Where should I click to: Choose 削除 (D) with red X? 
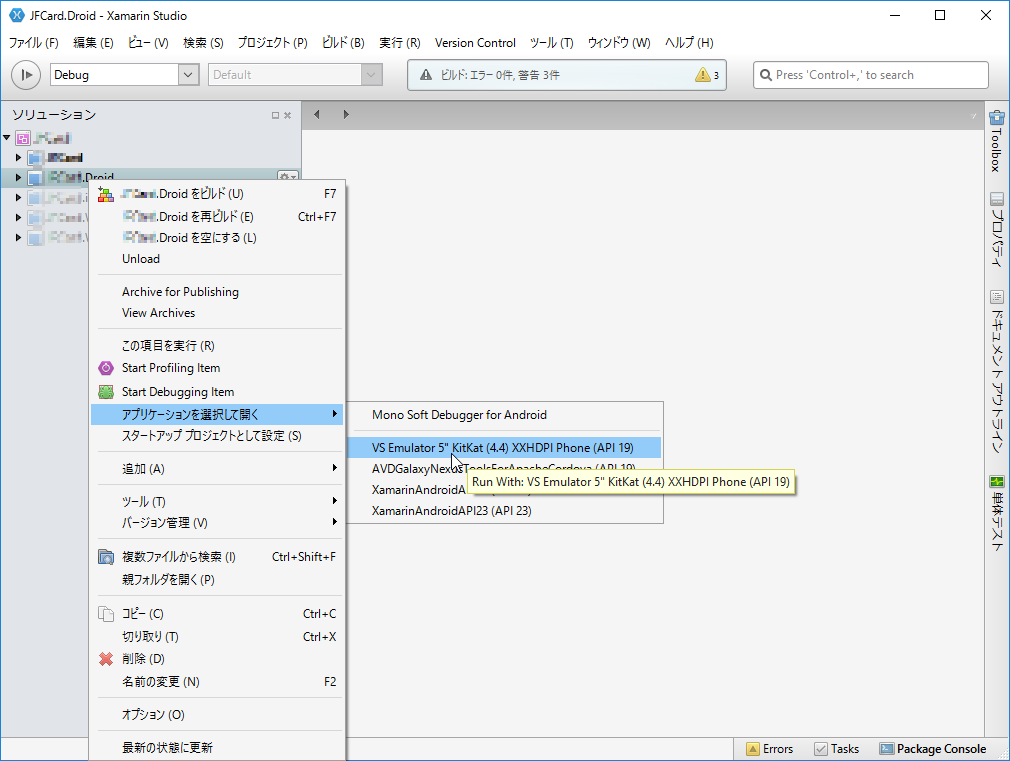click(217, 659)
